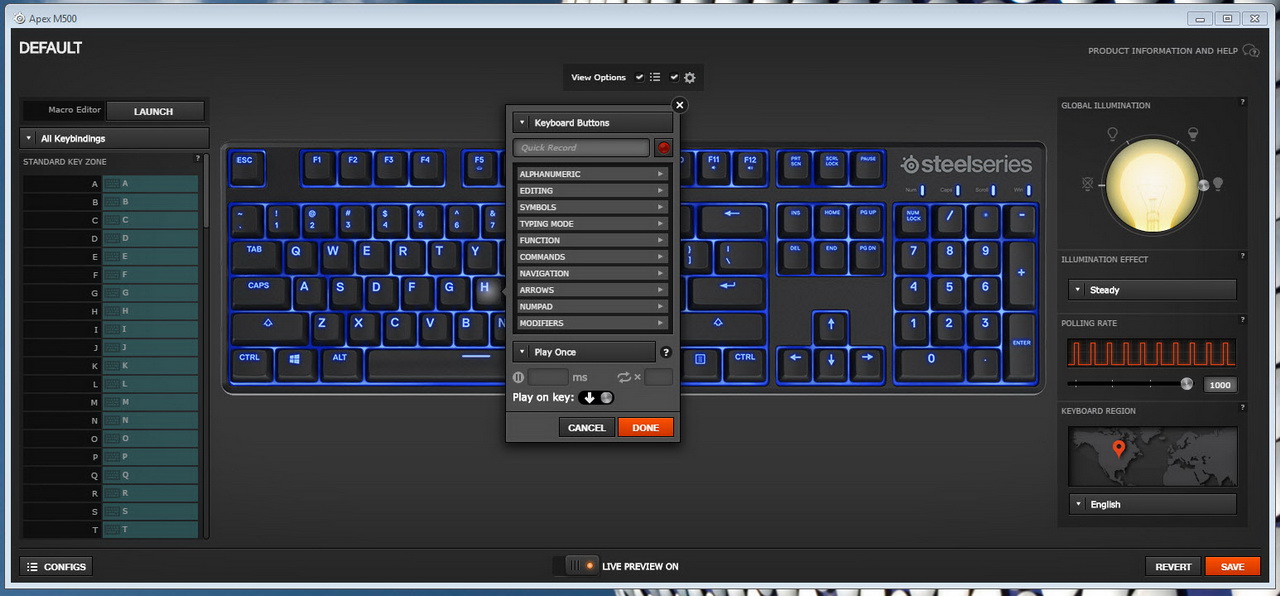This screenshot has width=1280, height=596.
Task: Open help for Keyboard Region section
Action: coord(1243,408)
